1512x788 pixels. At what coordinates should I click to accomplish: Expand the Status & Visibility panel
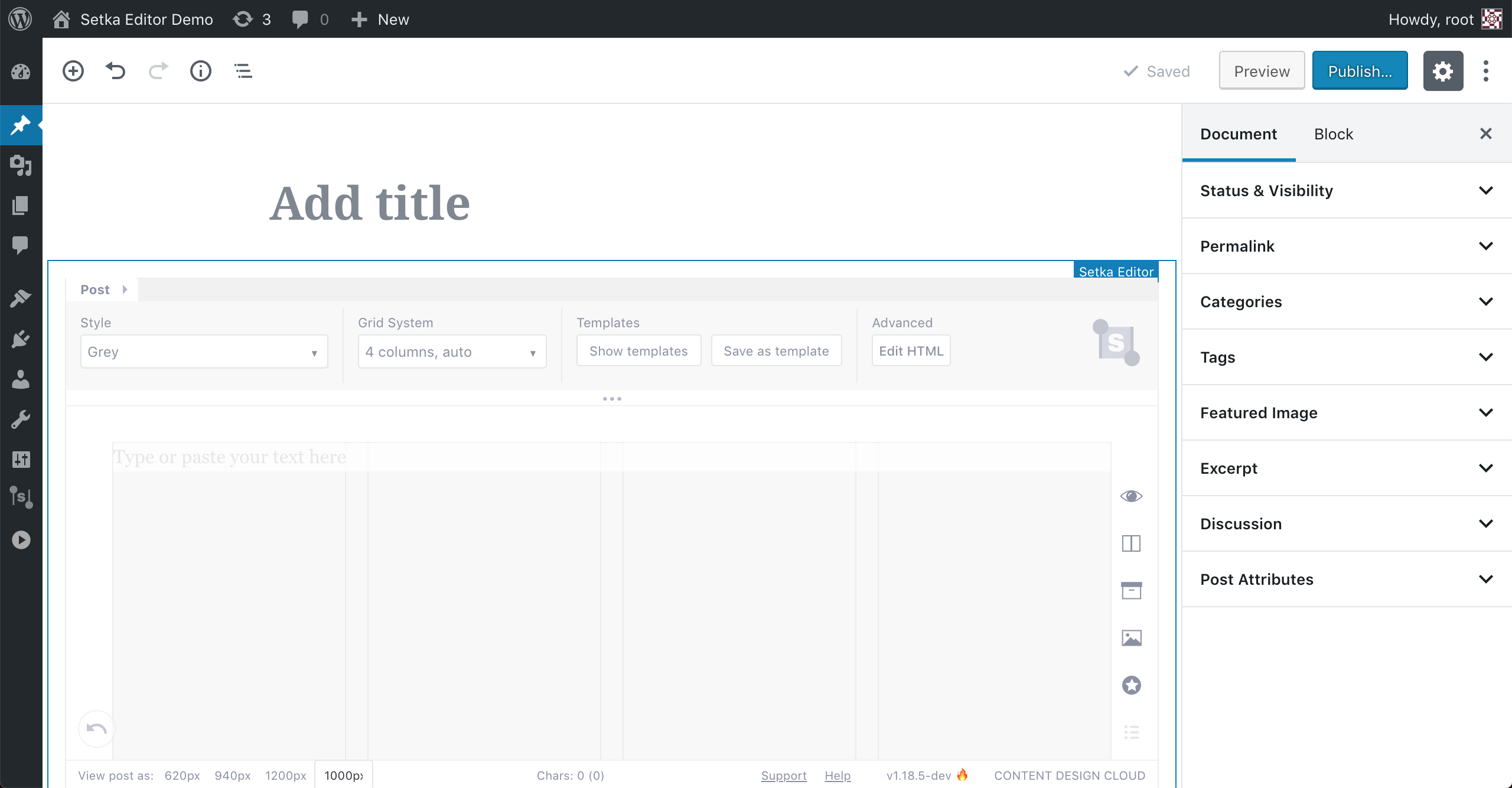click(1347, 191)
